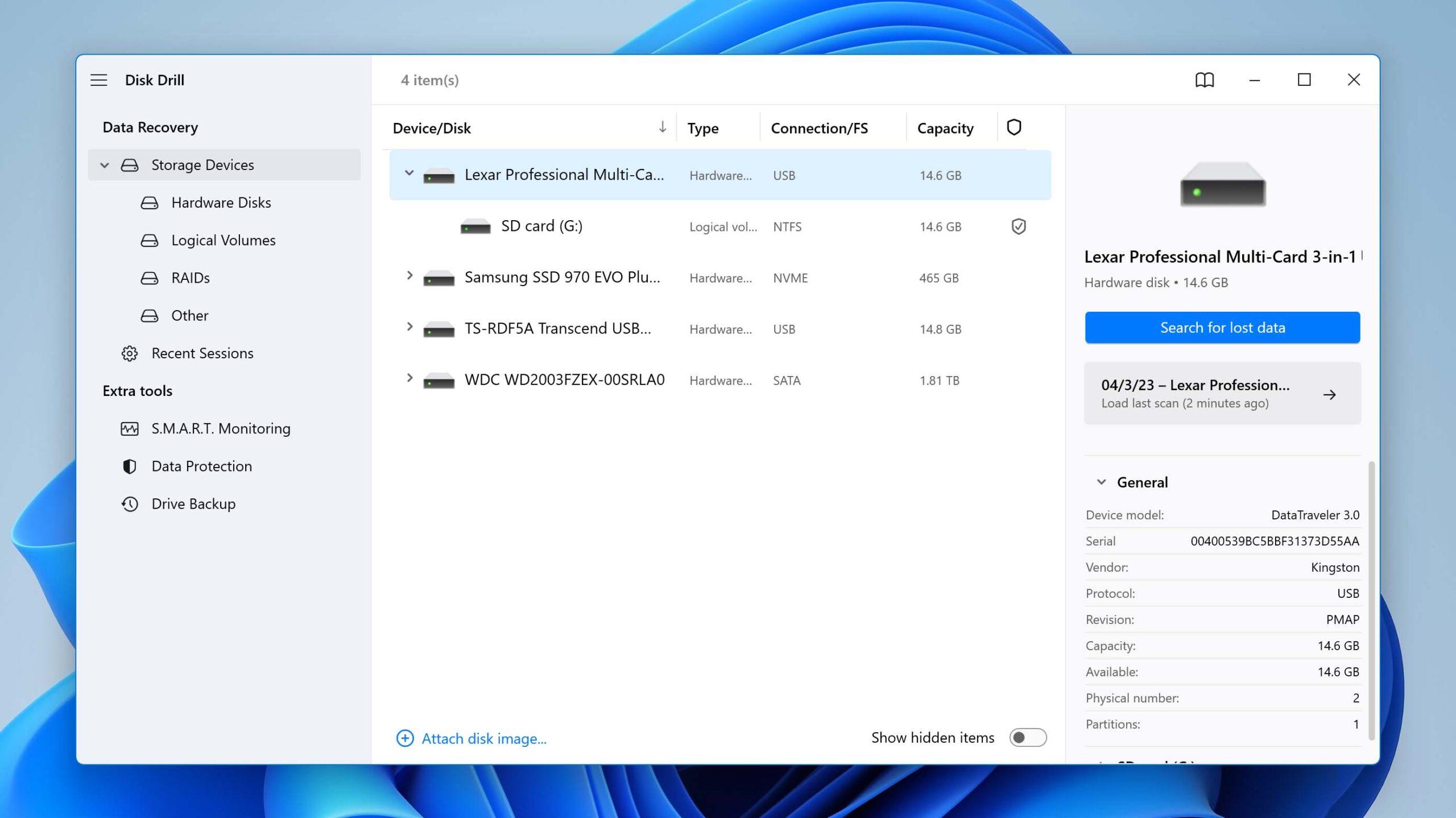This screenshot has width=1456, height=818.
Task: Click the Samsung SSD 970 EVO drive icon
Action: tap(439, 278)
